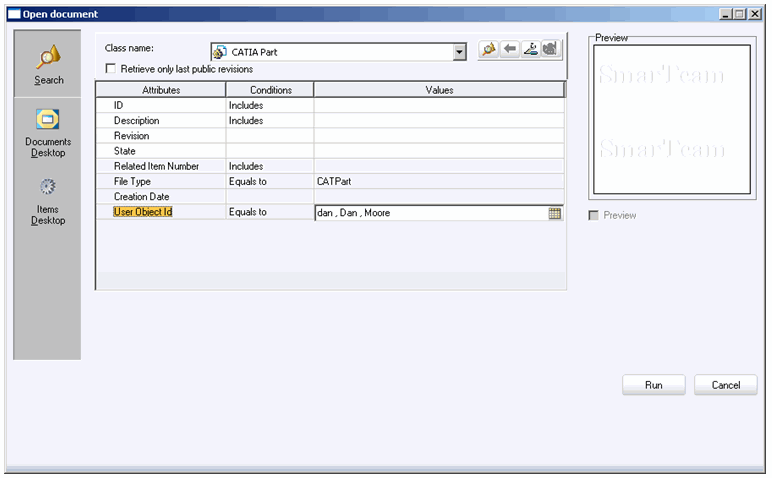Click the Preview thumbnail pane

tap(672, 120)
